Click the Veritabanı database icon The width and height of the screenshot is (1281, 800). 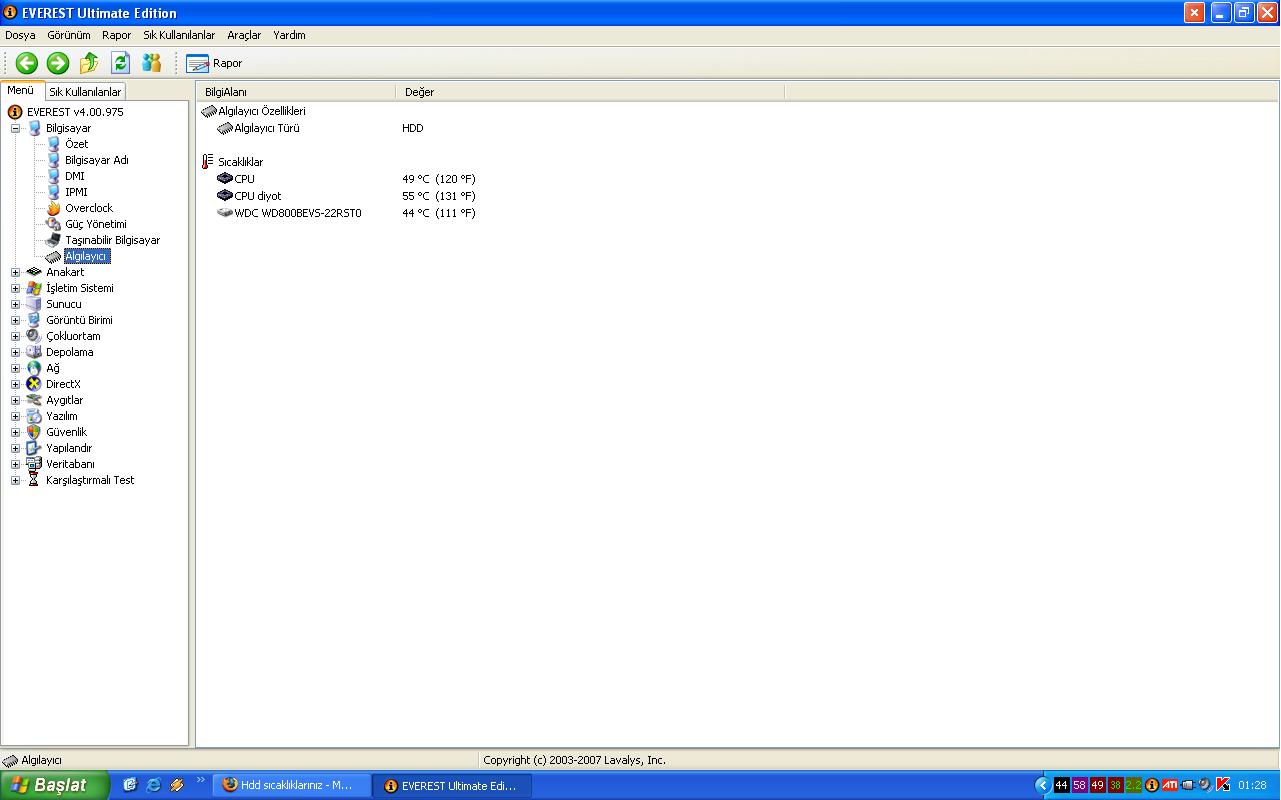[x=34, y=464]
